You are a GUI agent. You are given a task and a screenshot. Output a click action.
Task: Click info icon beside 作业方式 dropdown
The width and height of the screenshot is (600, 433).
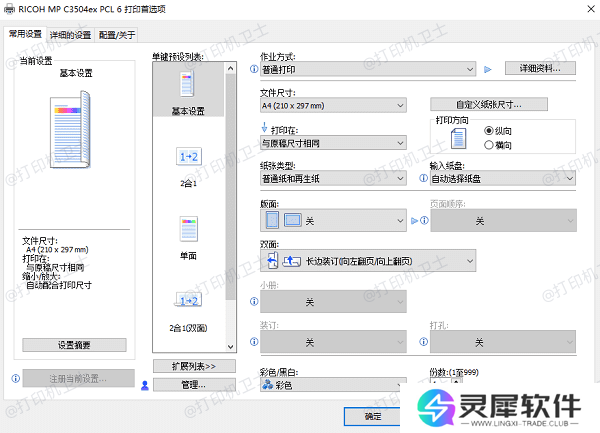tap(254, 69)
